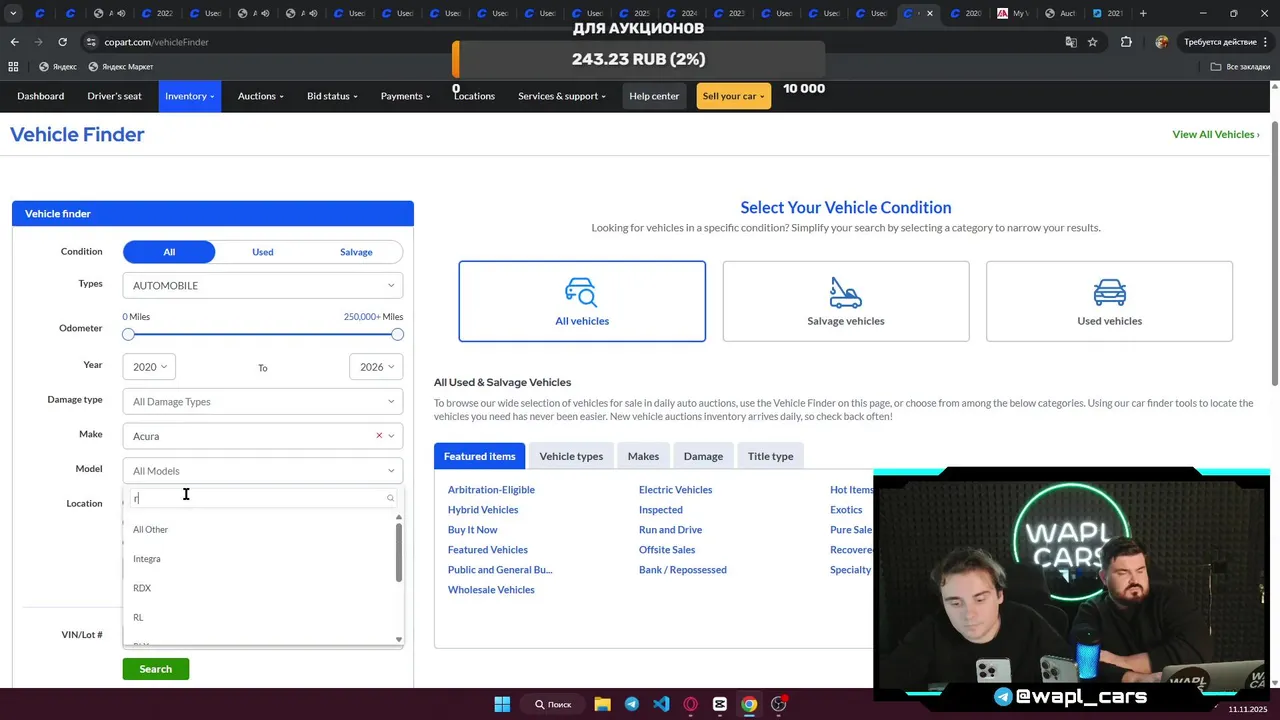Image resolution: width=1280 pixels, height=720 pixels.
Task: Open the Яндекс Маркет bookmark
Action: point(121,67)
